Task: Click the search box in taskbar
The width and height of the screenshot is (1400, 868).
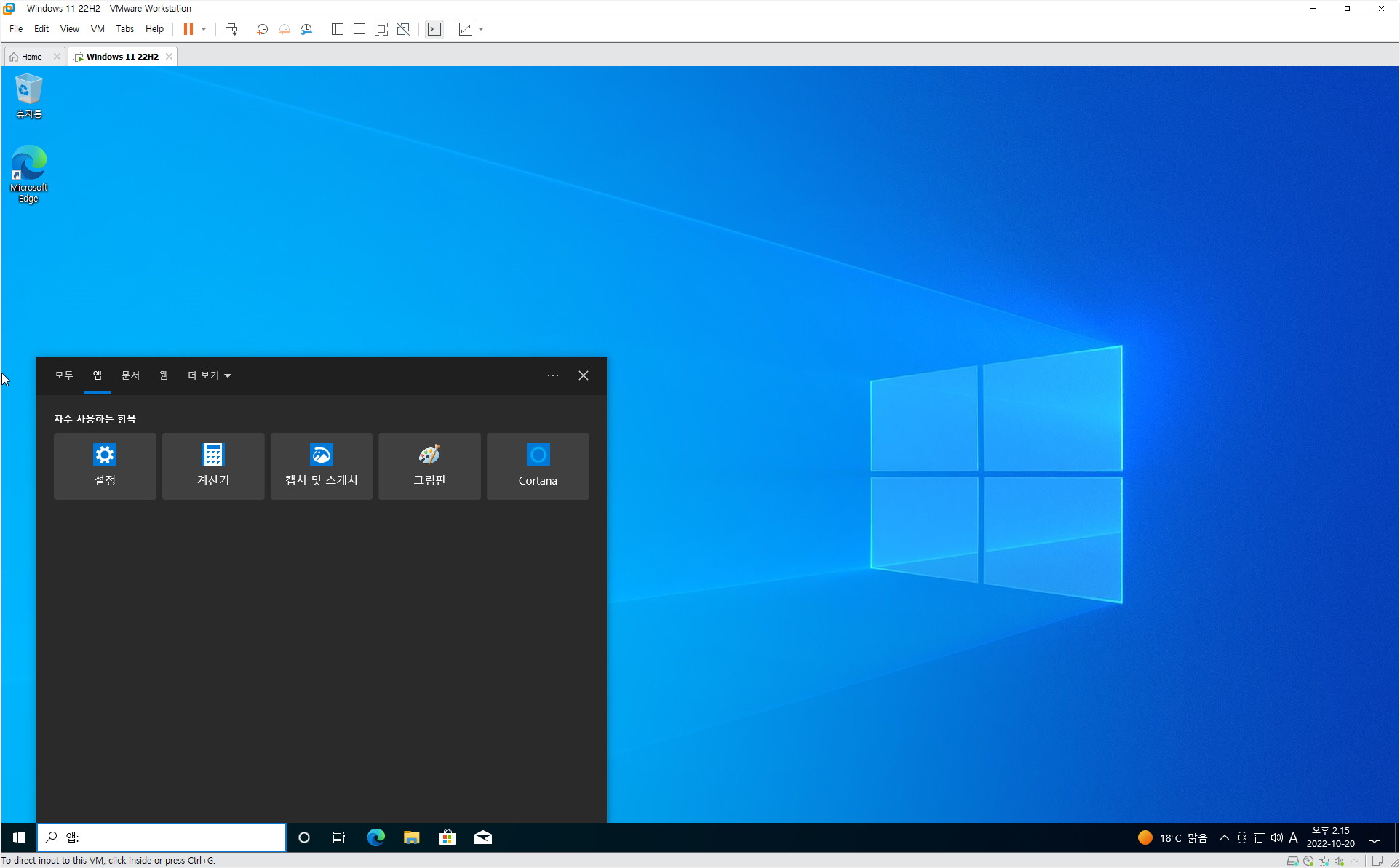Action: click(162, 837)
